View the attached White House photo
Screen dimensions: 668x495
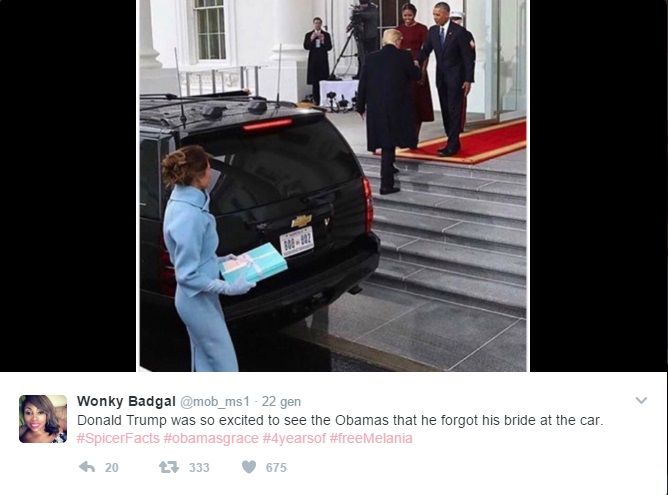click(x=333, y=186)
